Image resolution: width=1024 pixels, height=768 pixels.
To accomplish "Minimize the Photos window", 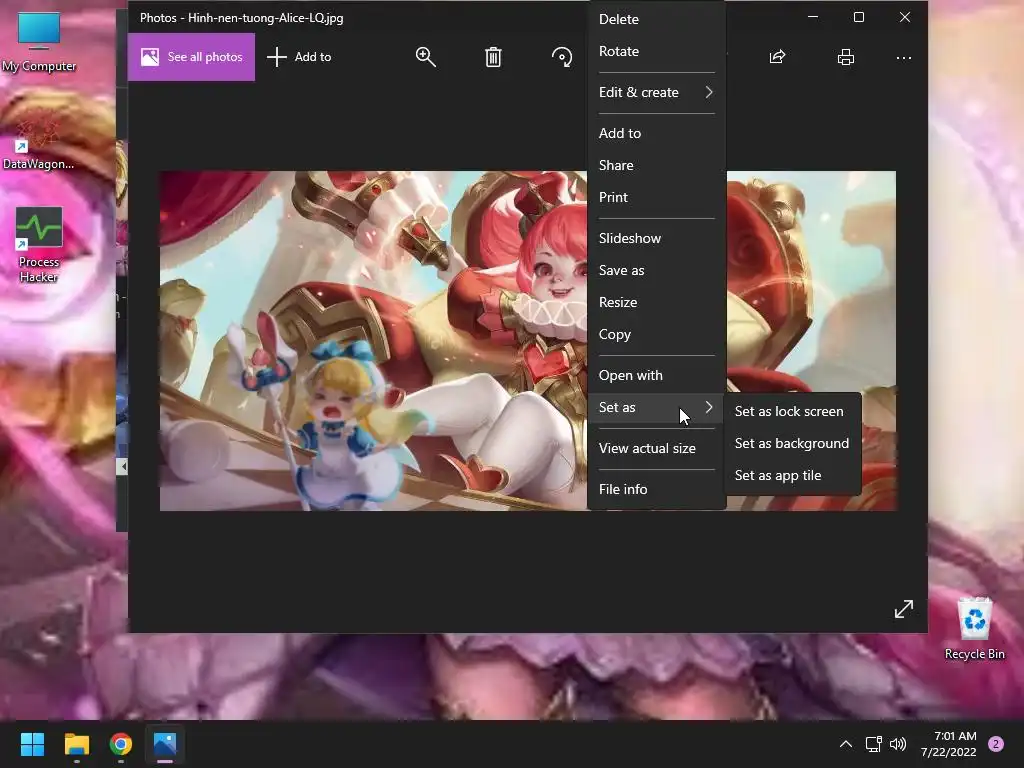I will pyautogui.click(x=813, y=17).
